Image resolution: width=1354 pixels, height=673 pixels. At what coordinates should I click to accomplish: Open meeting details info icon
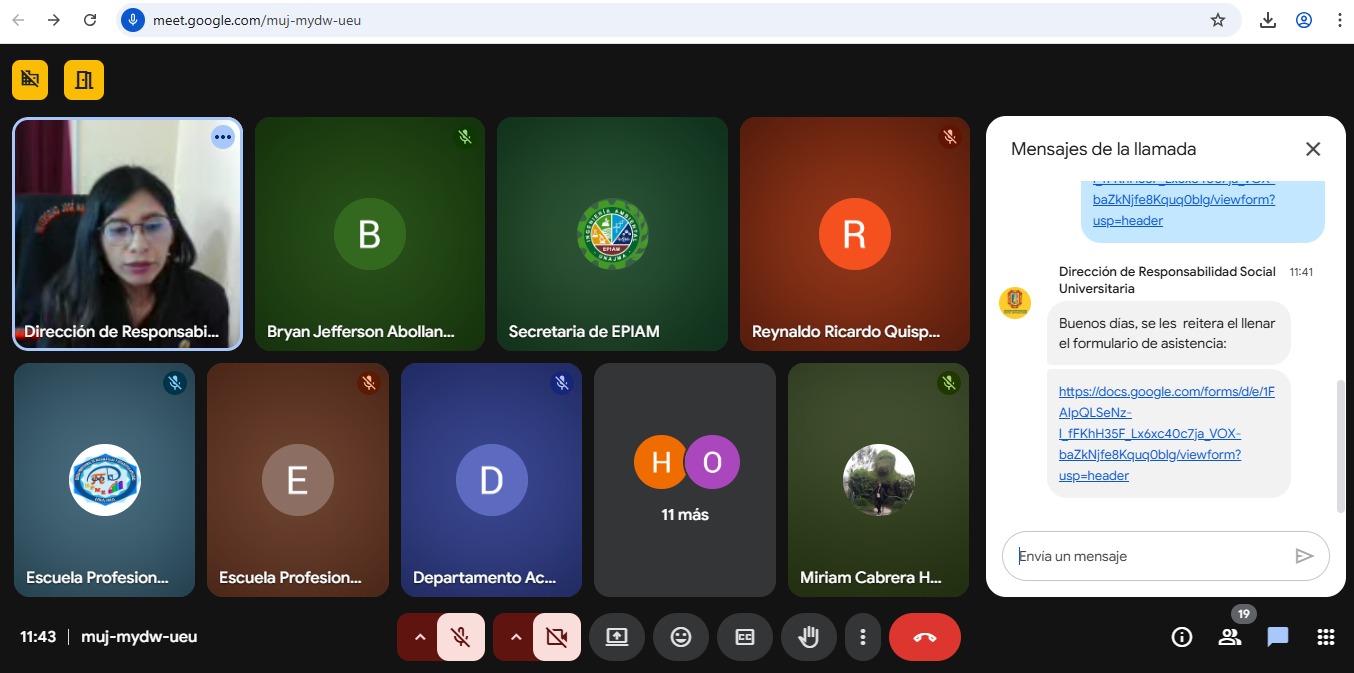[x=1181, y=637]
